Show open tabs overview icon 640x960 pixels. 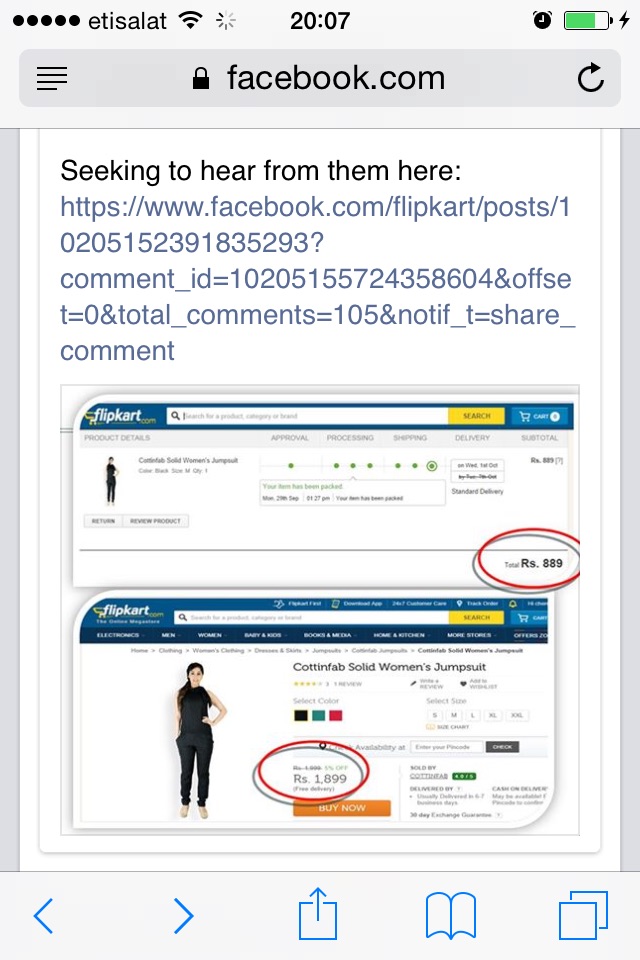[x=583, y=915]
